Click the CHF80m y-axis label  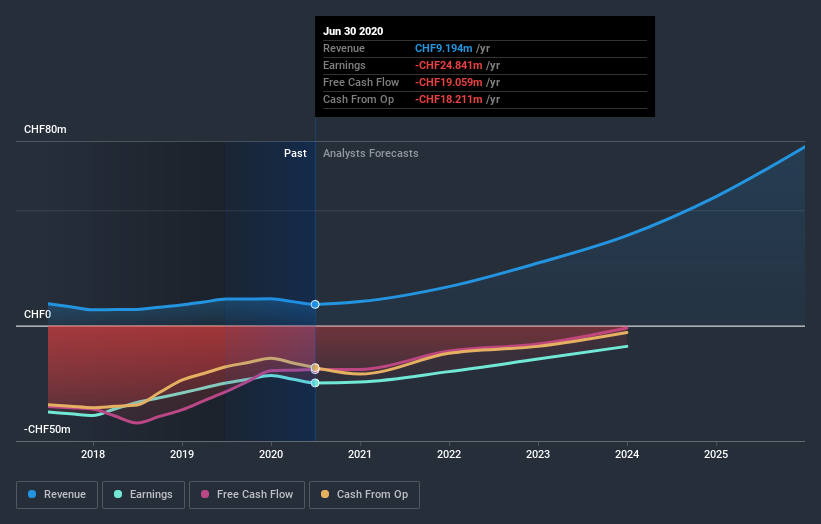[x=45, y=129]
